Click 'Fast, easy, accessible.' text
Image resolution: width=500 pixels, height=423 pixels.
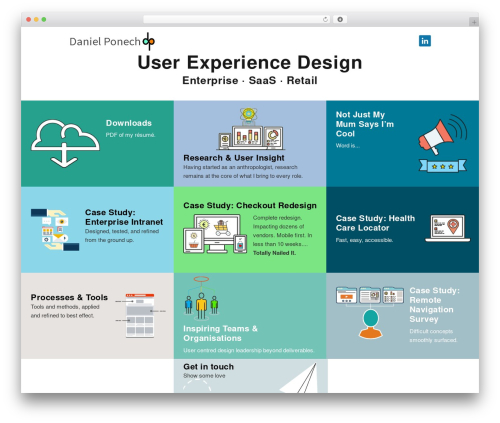coord(364,240)
